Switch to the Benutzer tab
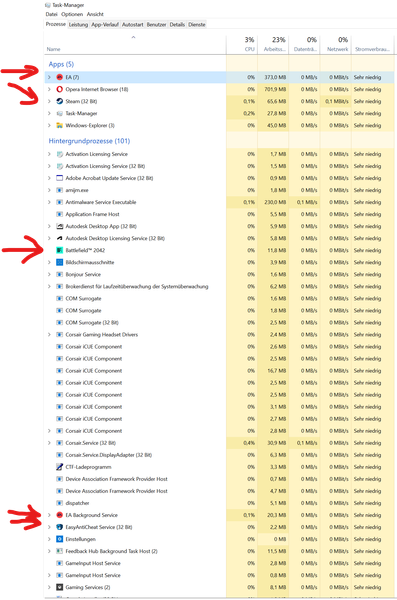The height and width of the screenshot is (600, 397). tap(156, 24)
